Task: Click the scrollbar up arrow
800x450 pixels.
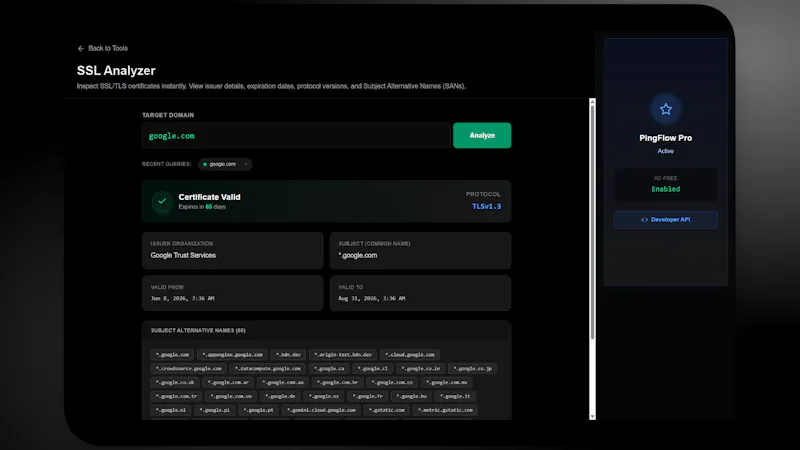Action: 592,102
